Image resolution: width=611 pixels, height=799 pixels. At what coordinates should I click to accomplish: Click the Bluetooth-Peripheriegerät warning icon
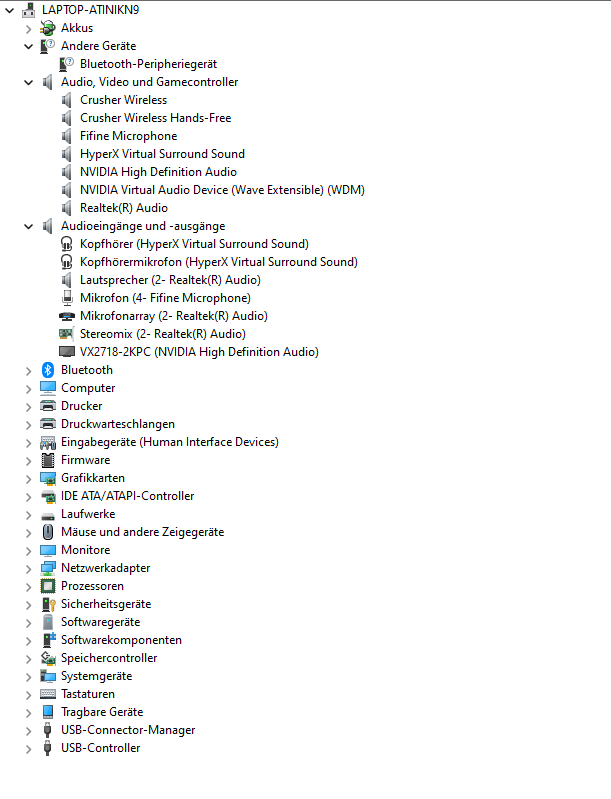67,64
